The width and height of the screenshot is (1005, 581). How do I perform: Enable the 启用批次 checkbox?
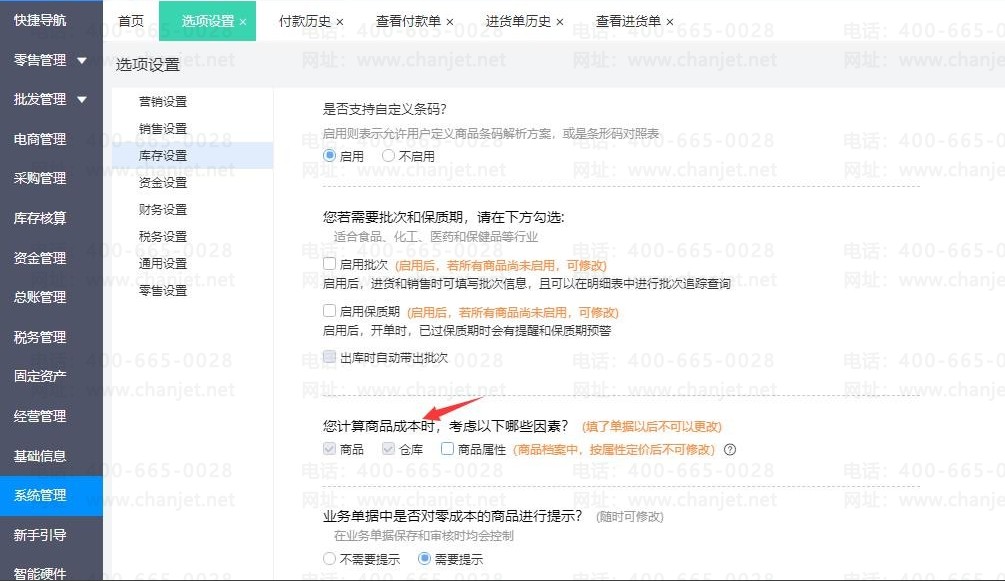tap(329, 264)
